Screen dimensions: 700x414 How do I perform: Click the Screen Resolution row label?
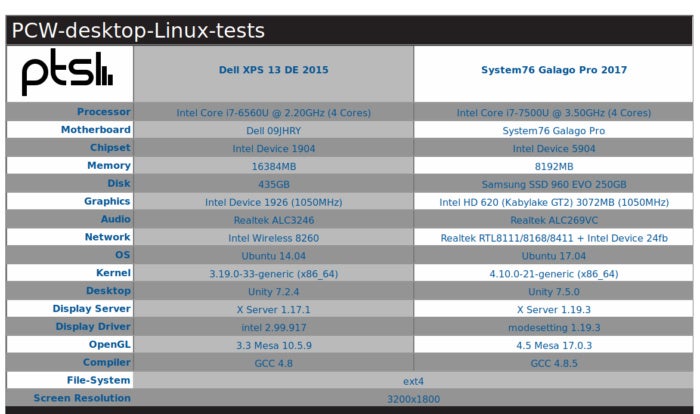point(82,398)
